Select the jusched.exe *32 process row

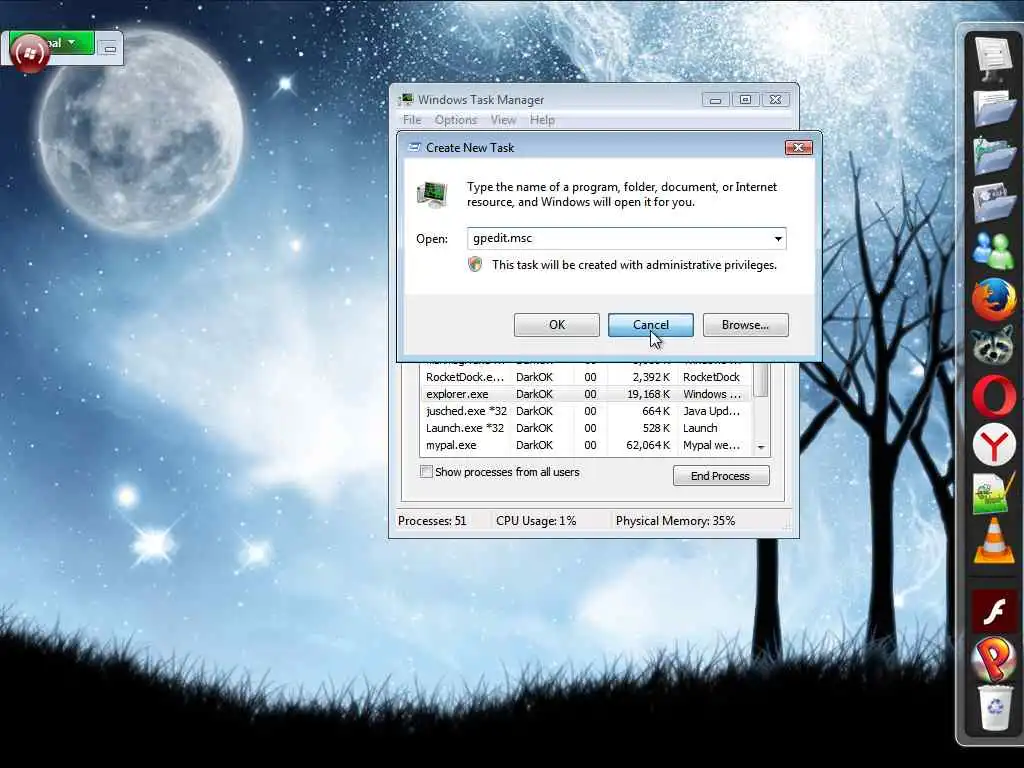tap(586, 411)
